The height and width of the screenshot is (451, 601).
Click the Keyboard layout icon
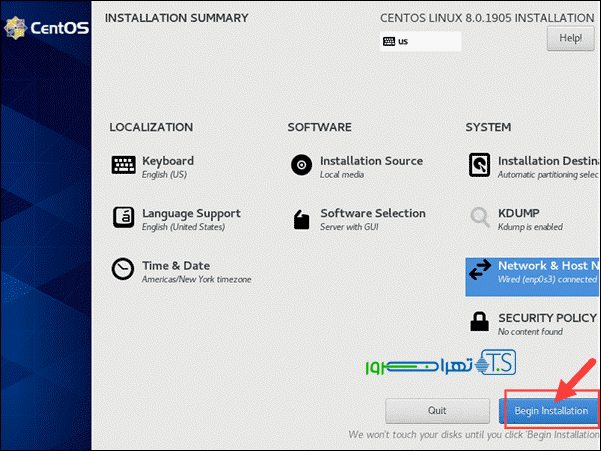pos(123,166)
